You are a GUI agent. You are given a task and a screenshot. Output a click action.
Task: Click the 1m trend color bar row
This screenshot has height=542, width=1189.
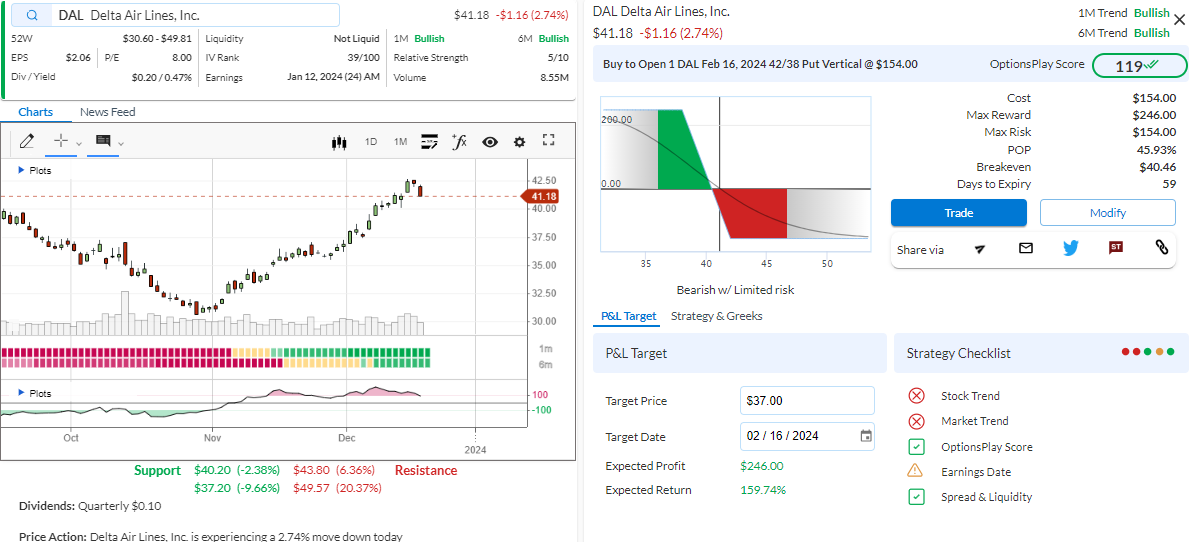coord(216,352)
